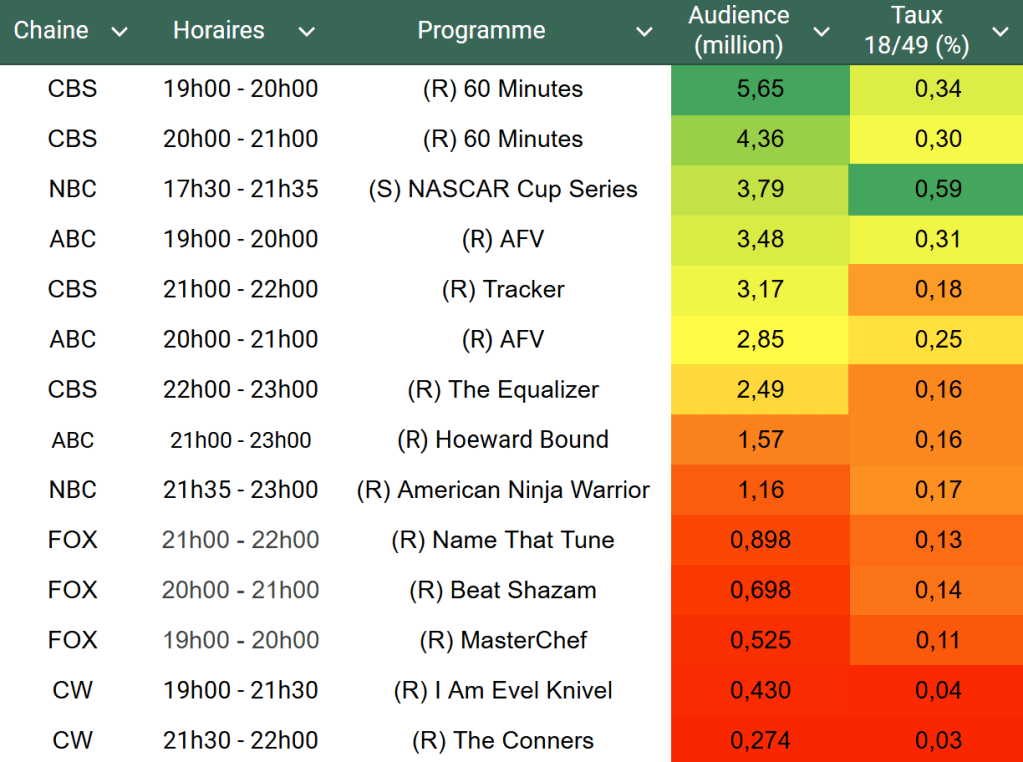
Task: Click the I Am Evel Knivel cell
Action: click(503, 691)
